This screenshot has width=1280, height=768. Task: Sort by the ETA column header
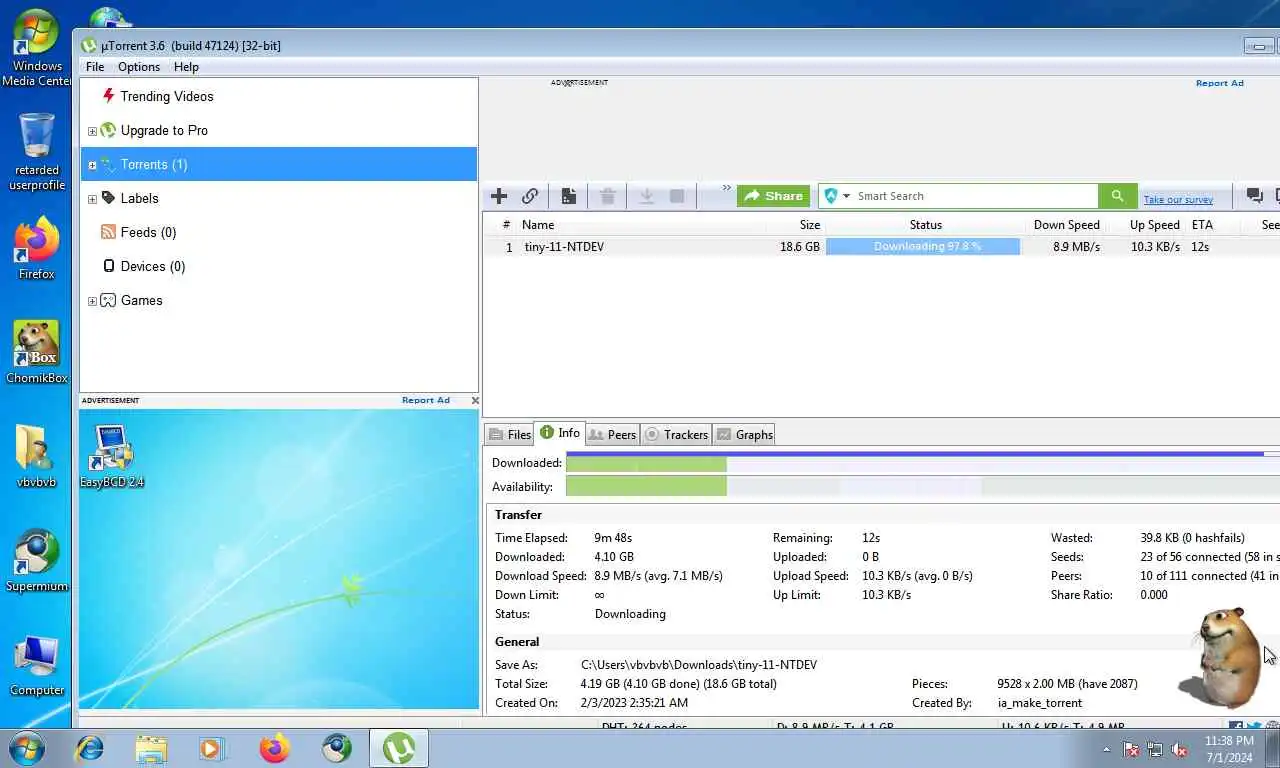tap(1202, 225)
